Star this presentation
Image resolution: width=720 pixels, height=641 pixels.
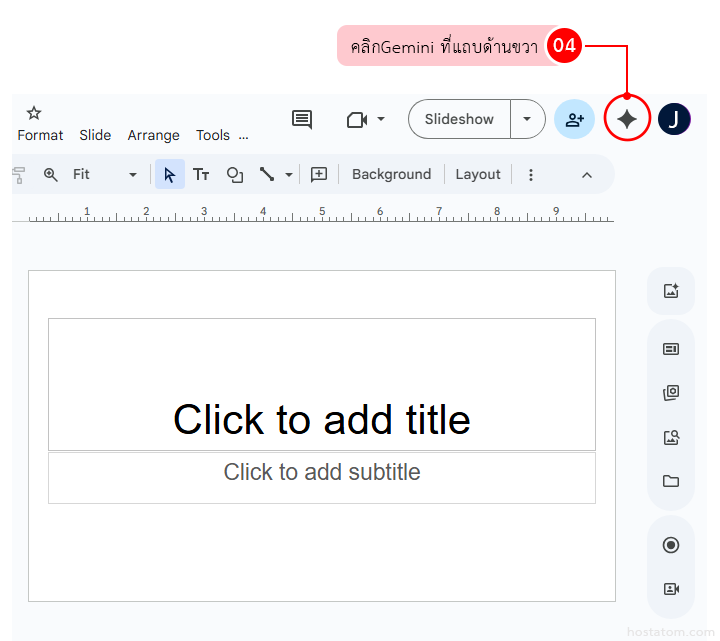coord(34,113)
